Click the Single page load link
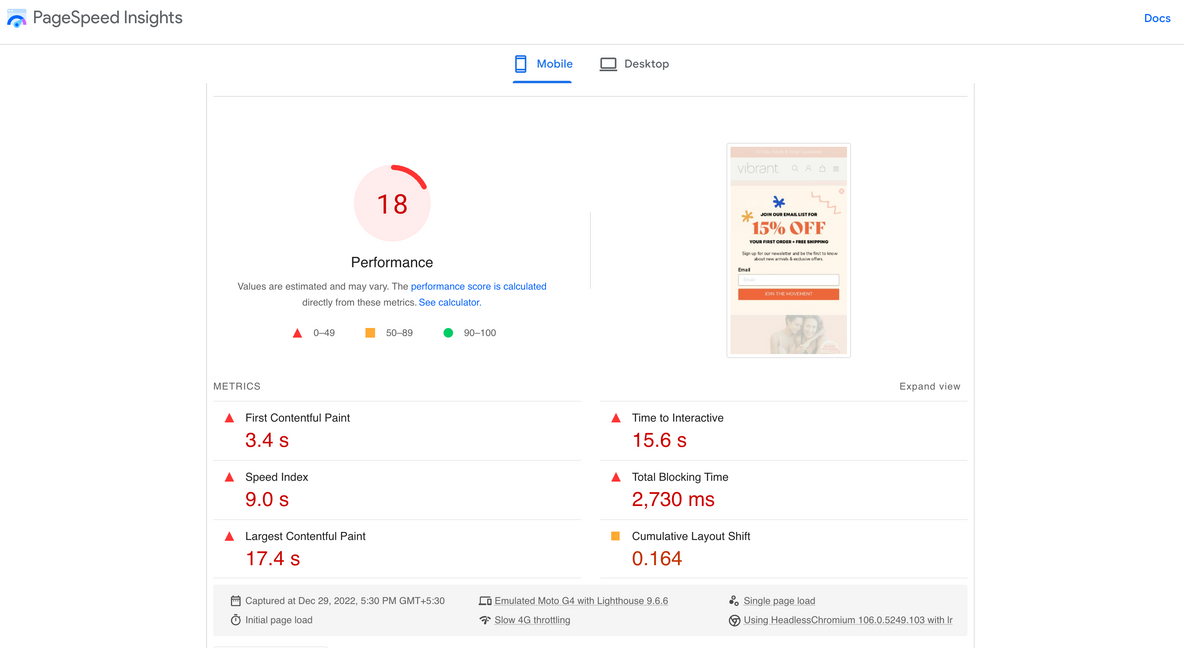Image resolution: width=1184 pixels, height=648 pixels. coord(779,601)
